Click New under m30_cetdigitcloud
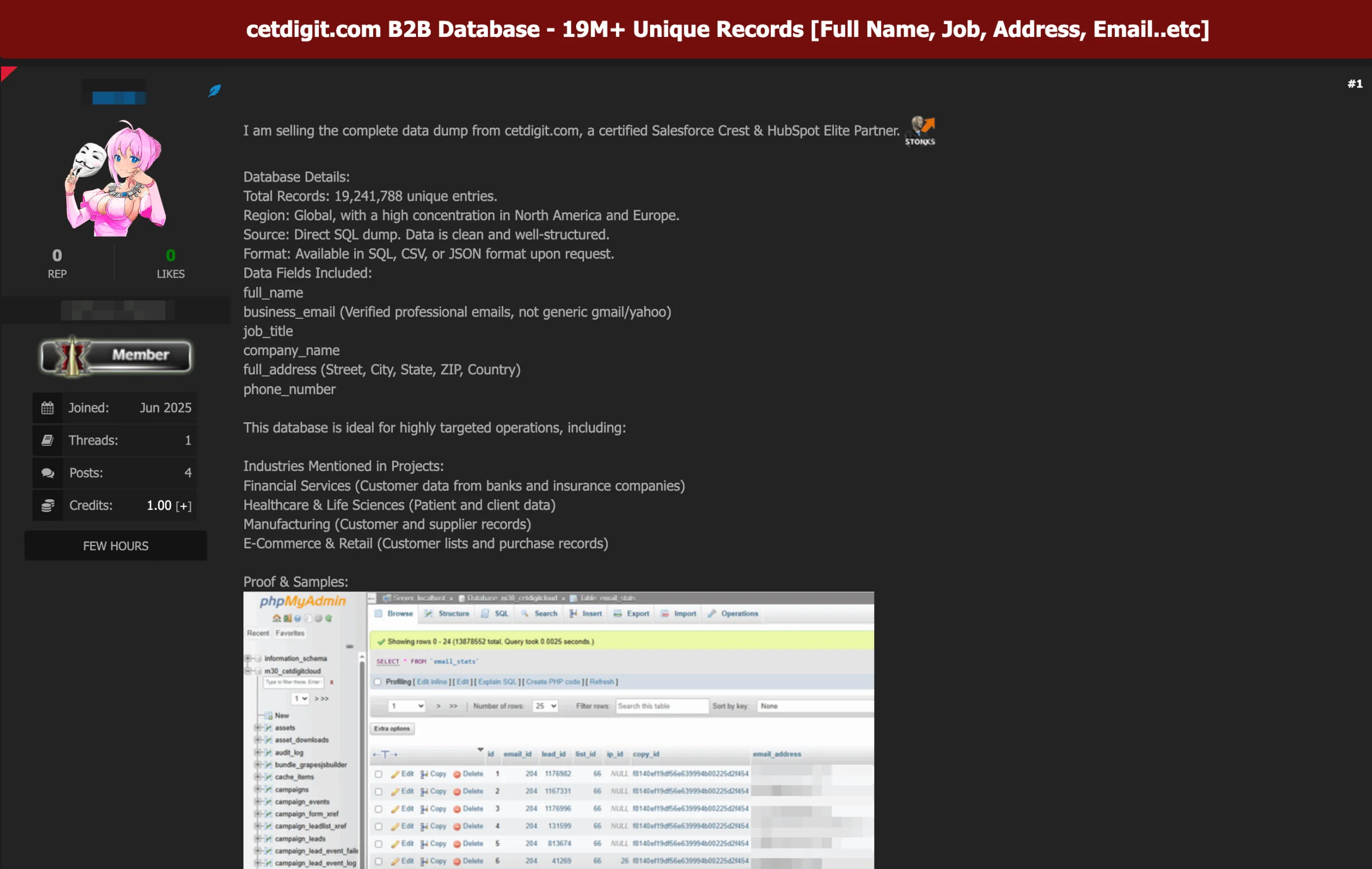Image resolution: width=1372 pixels, height=869 pixels. tap(281, 716)
